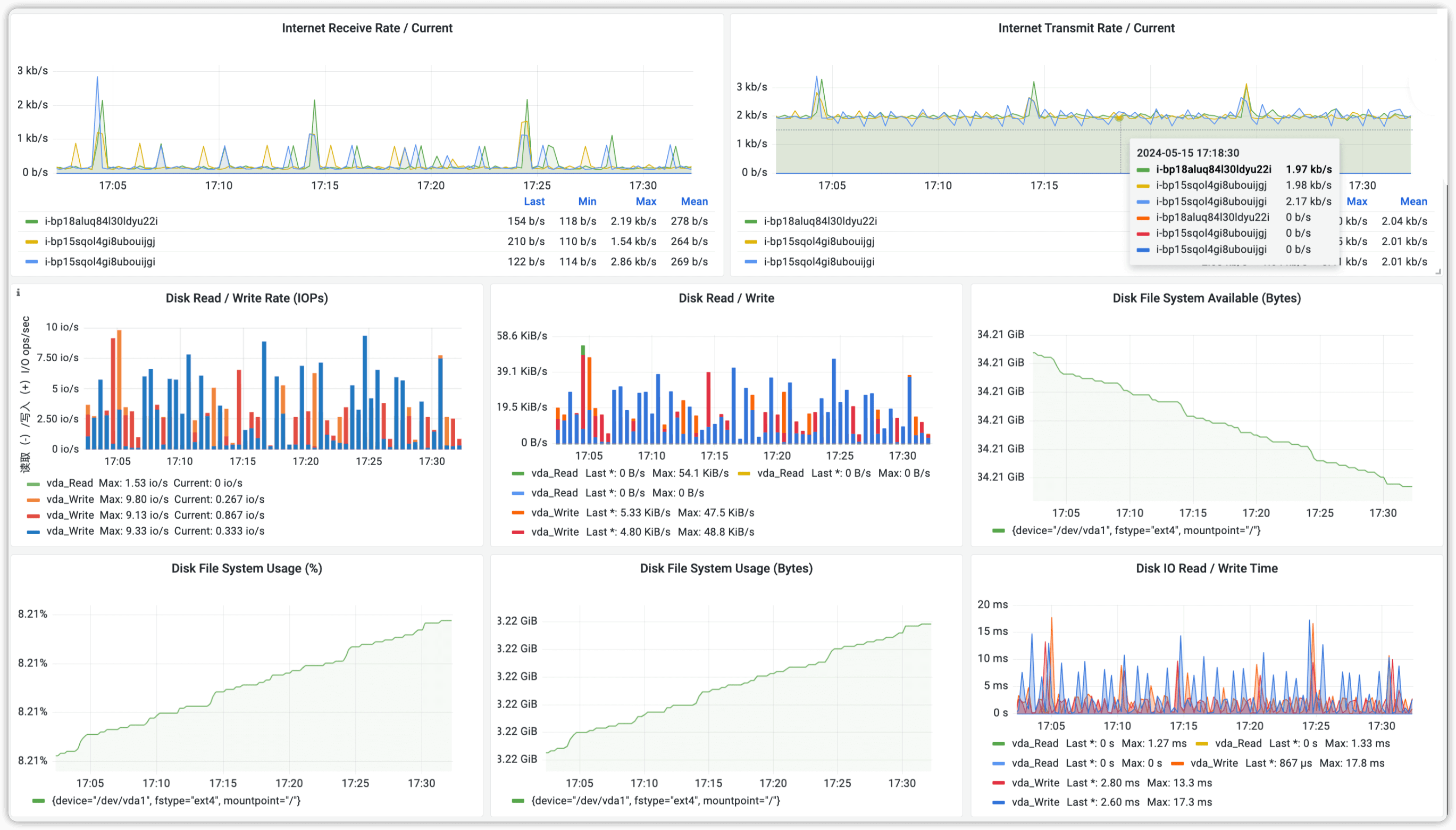Viewport: 1456px width, 830px height.
Task: Open the Internet Transmit Rate / Current panel title menu
Action: point(1086,28)
